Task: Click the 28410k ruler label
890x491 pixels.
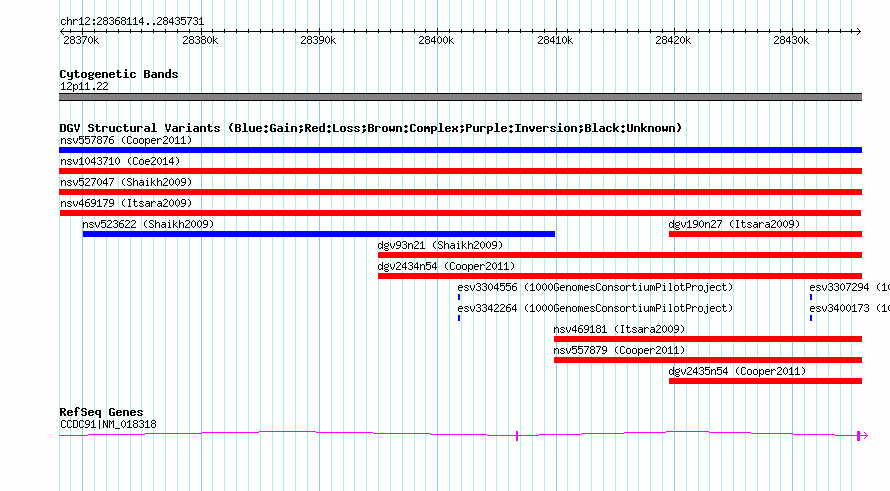Action: pyautogui.click(x=555, y=40)
